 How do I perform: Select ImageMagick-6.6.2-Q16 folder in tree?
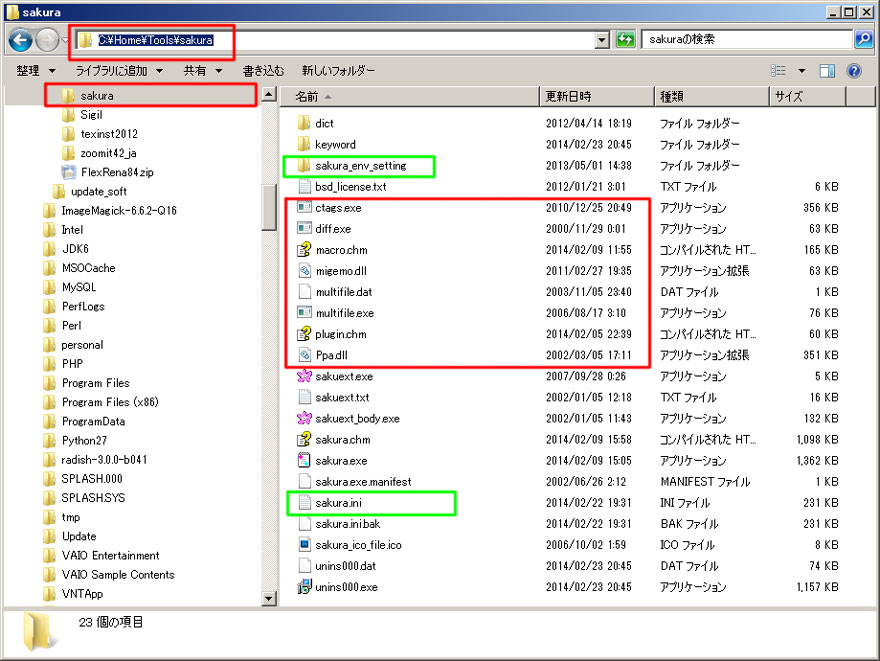[x=119, y=210]
